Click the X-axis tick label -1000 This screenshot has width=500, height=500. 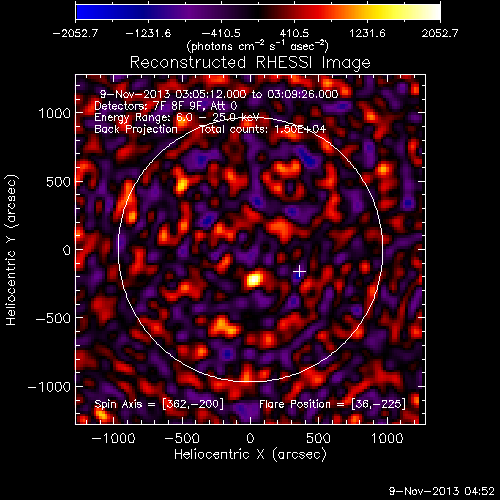click(x=114, y=438)
